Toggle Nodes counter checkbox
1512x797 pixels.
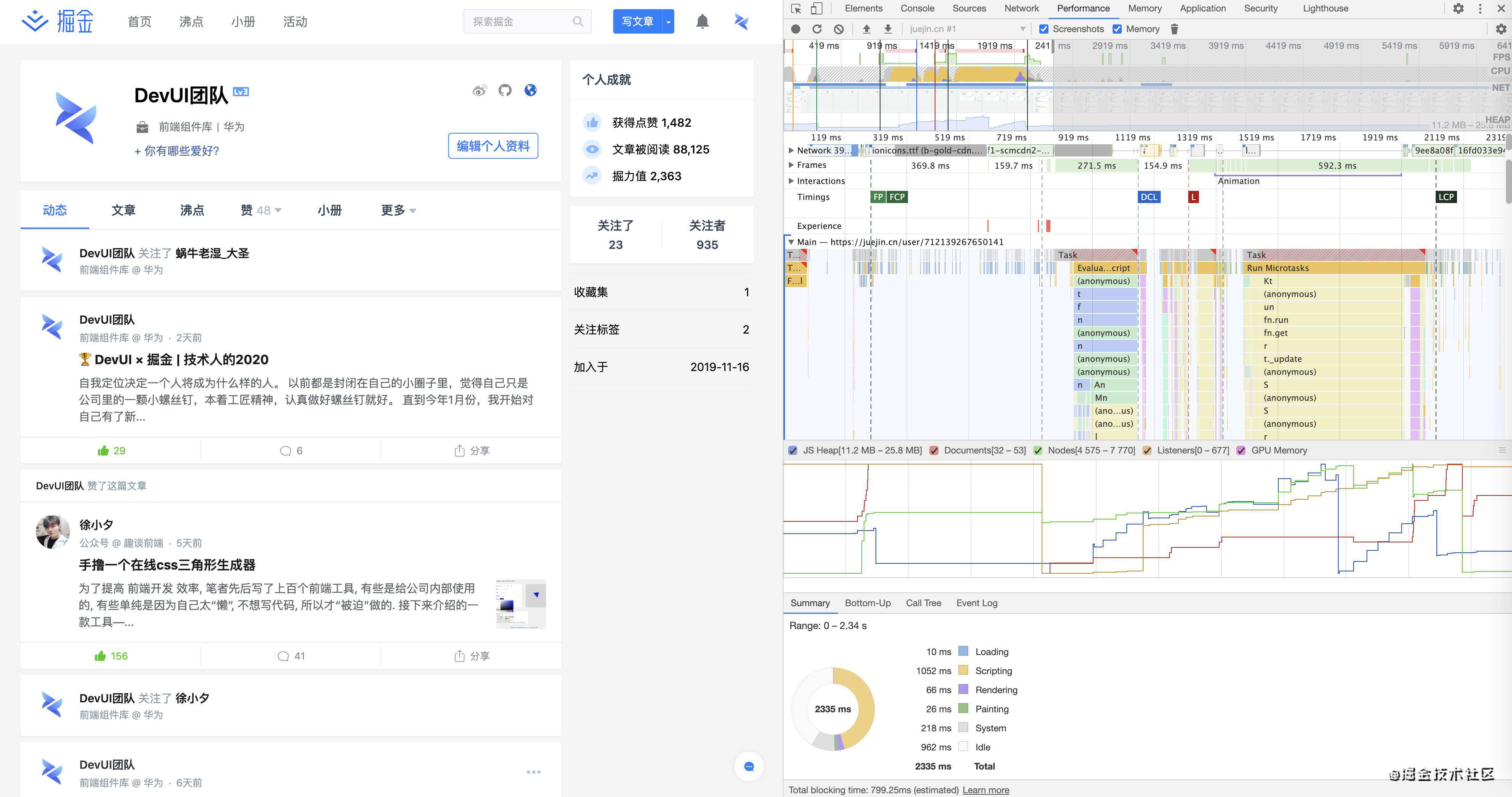pos(1038,450)
